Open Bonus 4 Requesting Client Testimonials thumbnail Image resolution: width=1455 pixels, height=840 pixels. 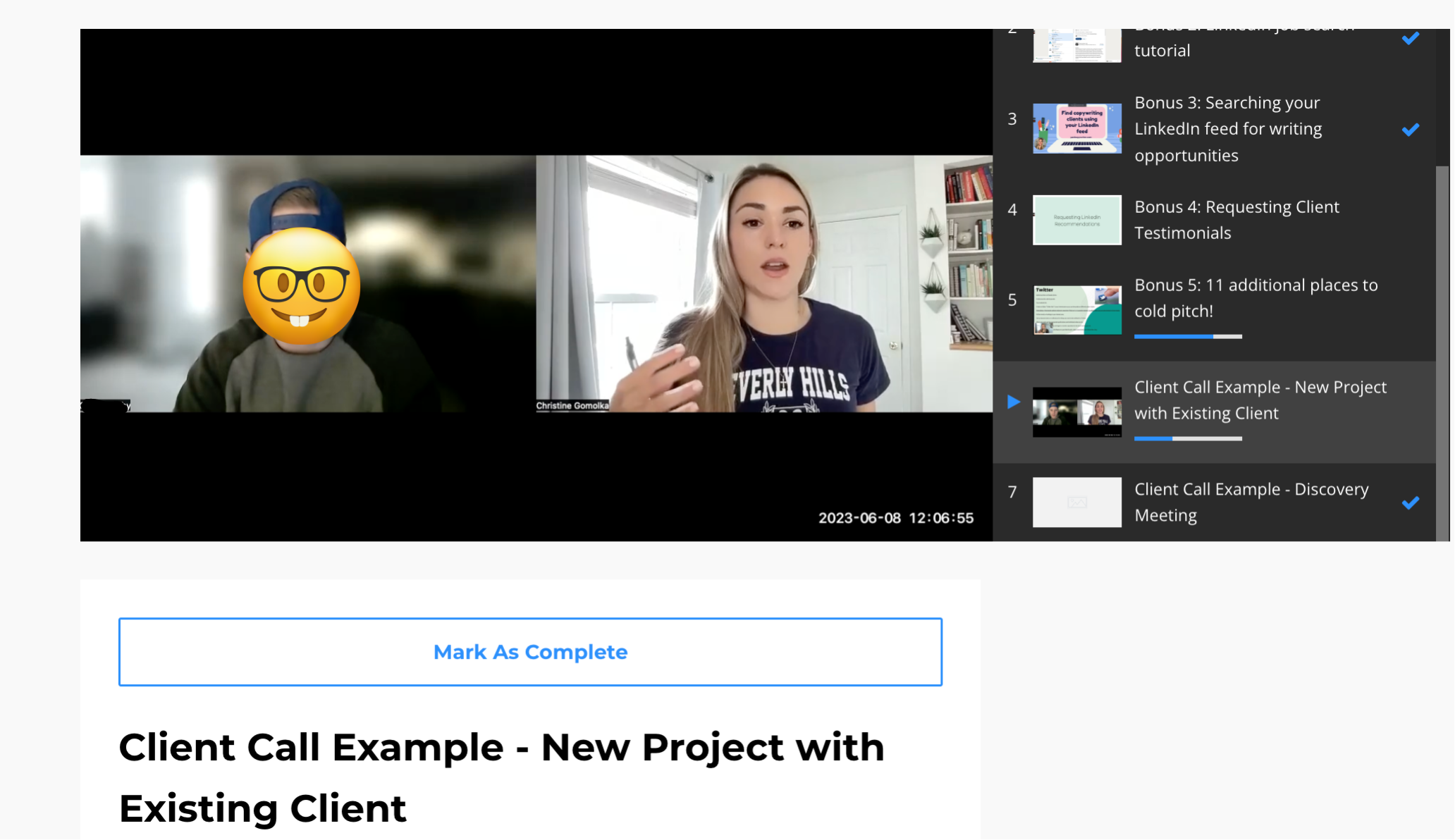tap(1076, 220)
